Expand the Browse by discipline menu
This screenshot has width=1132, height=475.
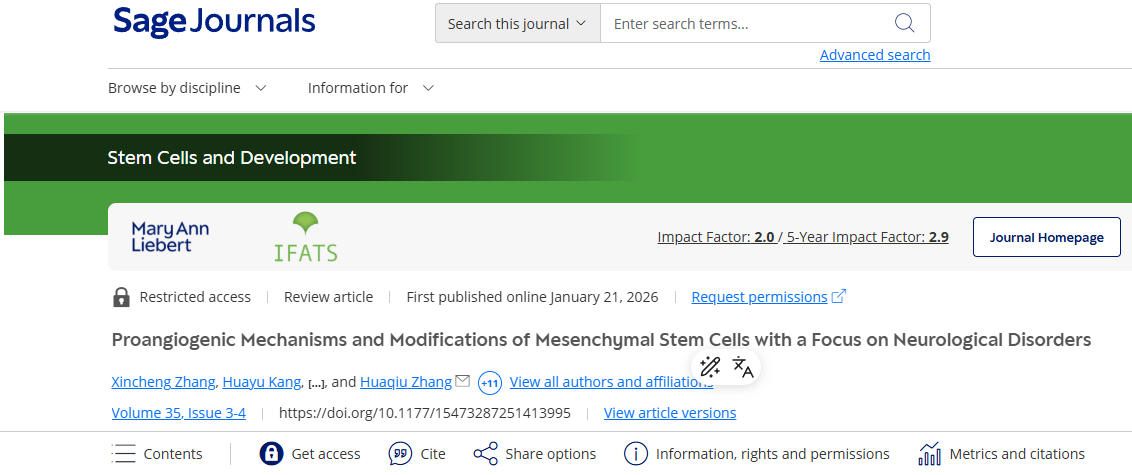pos(187,88)
